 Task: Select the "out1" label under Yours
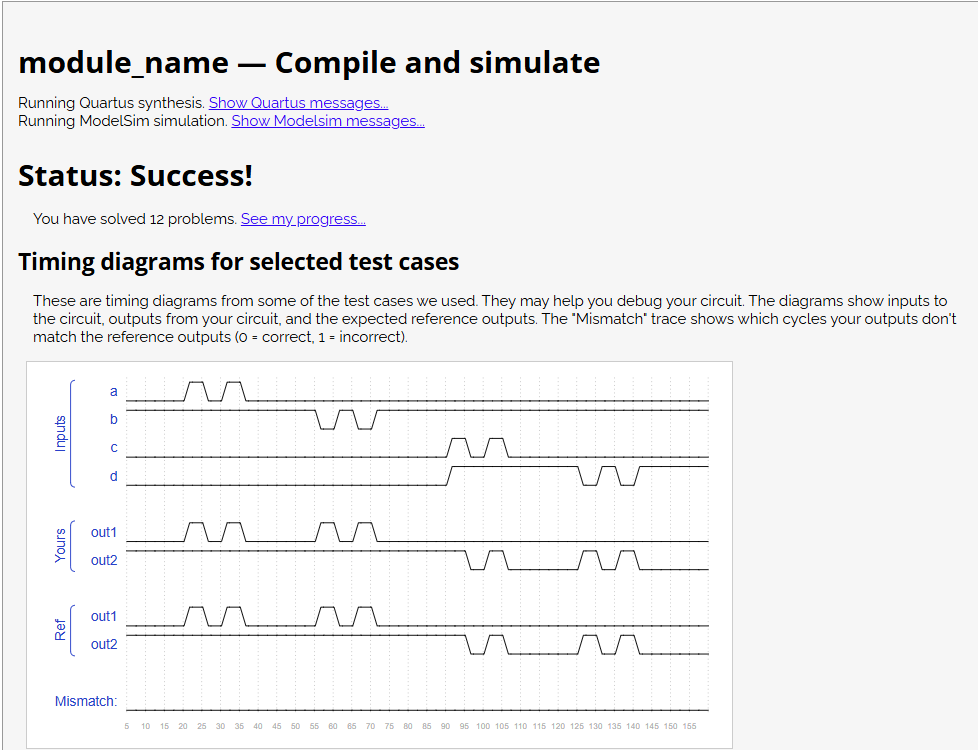pos(104,532)
